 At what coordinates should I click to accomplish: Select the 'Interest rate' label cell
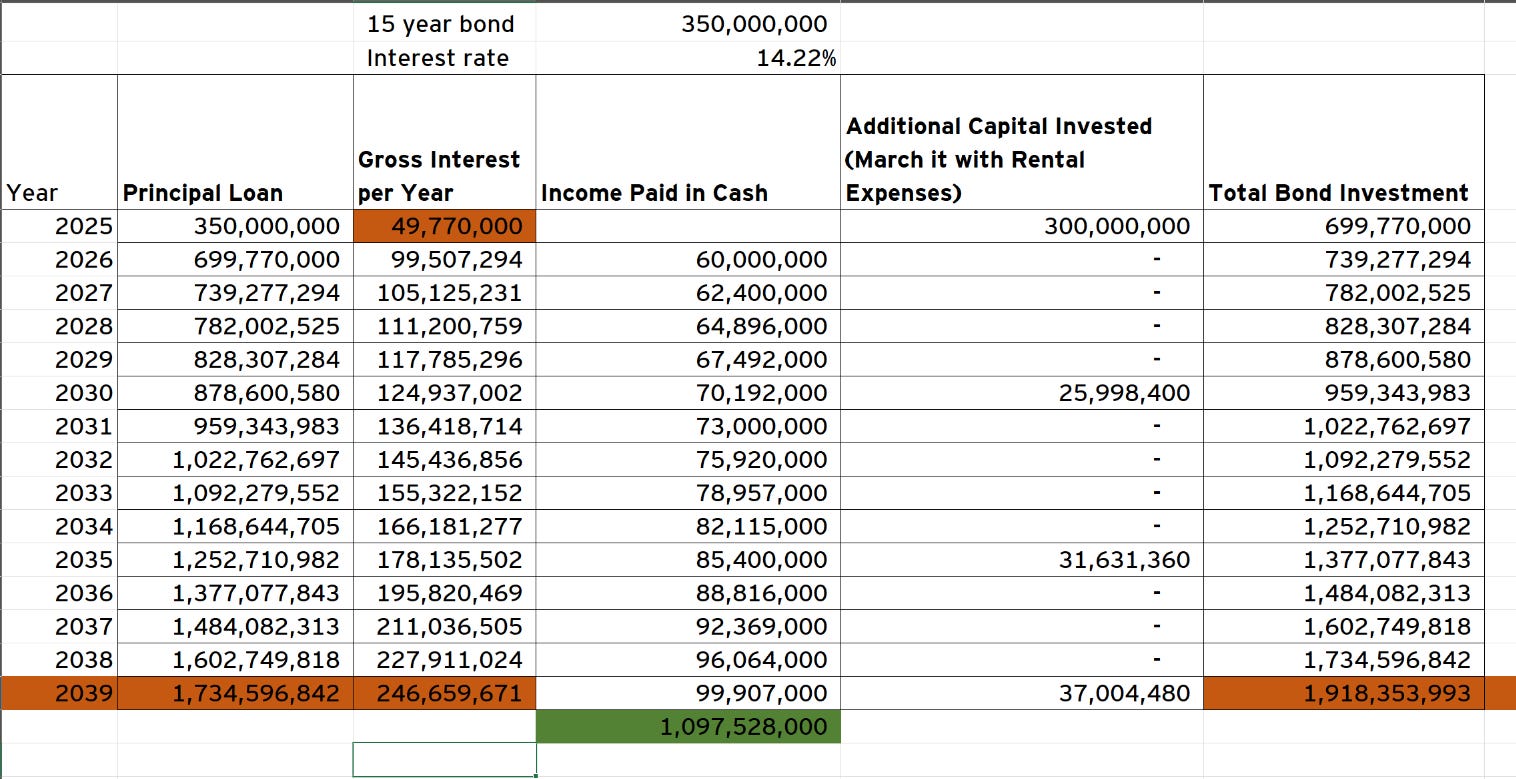coord(444,58)
